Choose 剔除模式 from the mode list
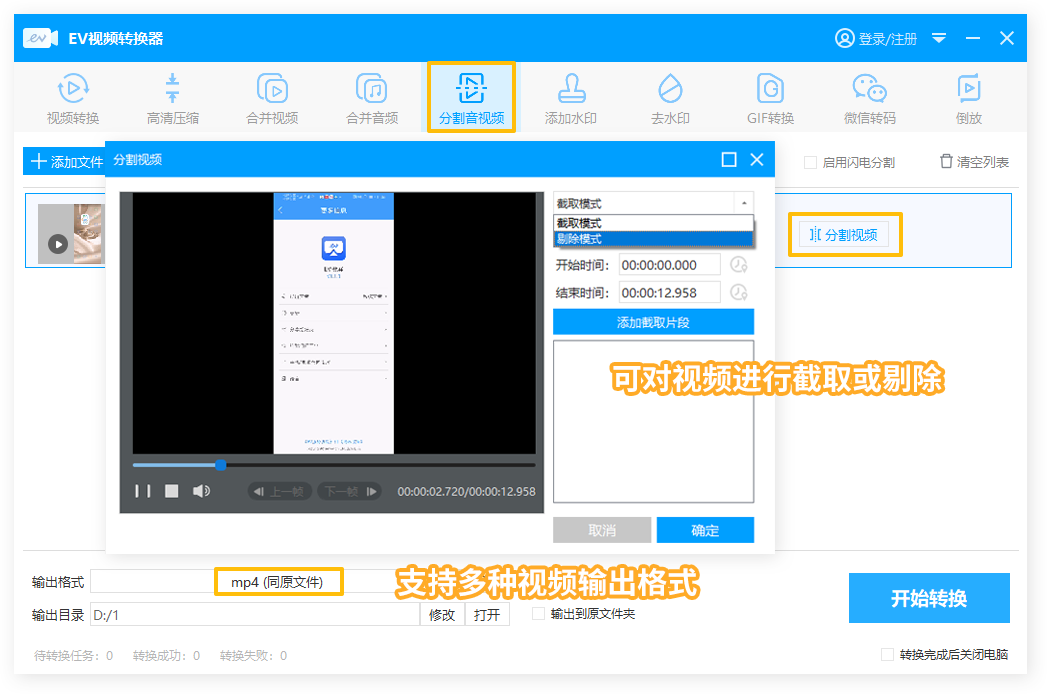 [x=652, y=239]
